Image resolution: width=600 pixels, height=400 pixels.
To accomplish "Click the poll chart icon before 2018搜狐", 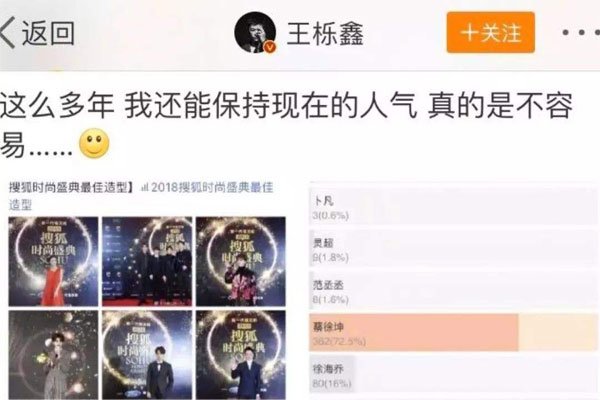I will click(x=144, y=188).
